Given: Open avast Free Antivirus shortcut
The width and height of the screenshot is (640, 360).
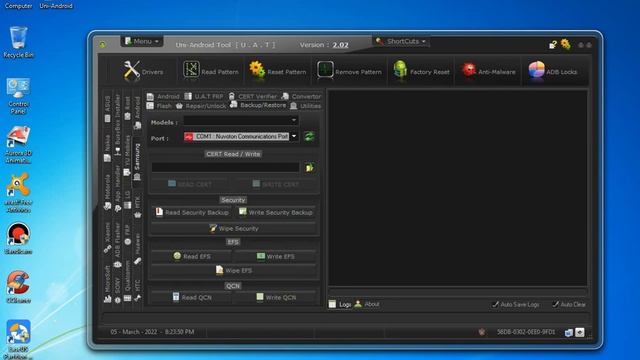Looking at the screenshot, I should pyautogui.click(x=18, y=193).
